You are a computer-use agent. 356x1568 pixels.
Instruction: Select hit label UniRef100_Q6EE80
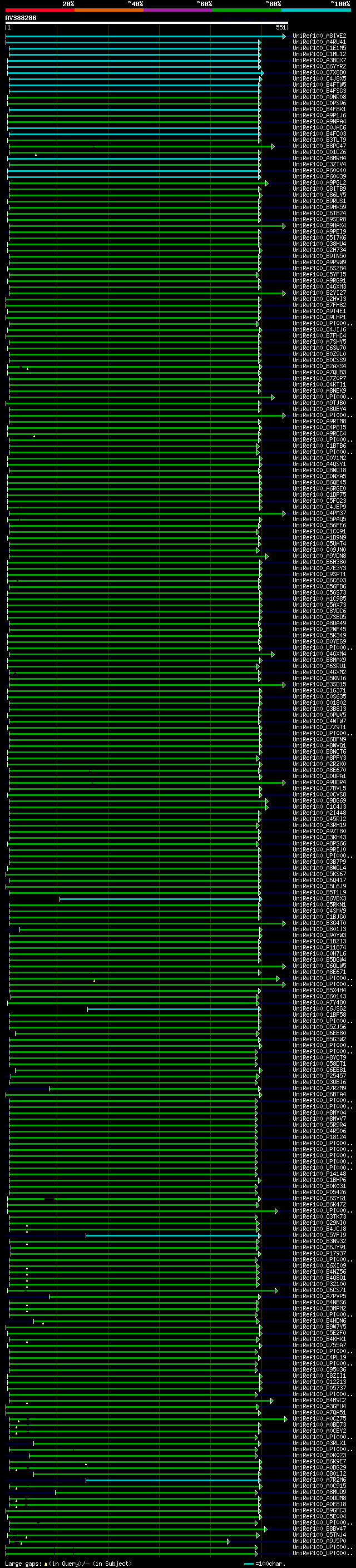pyautogui.click(x=319, y=1033)
